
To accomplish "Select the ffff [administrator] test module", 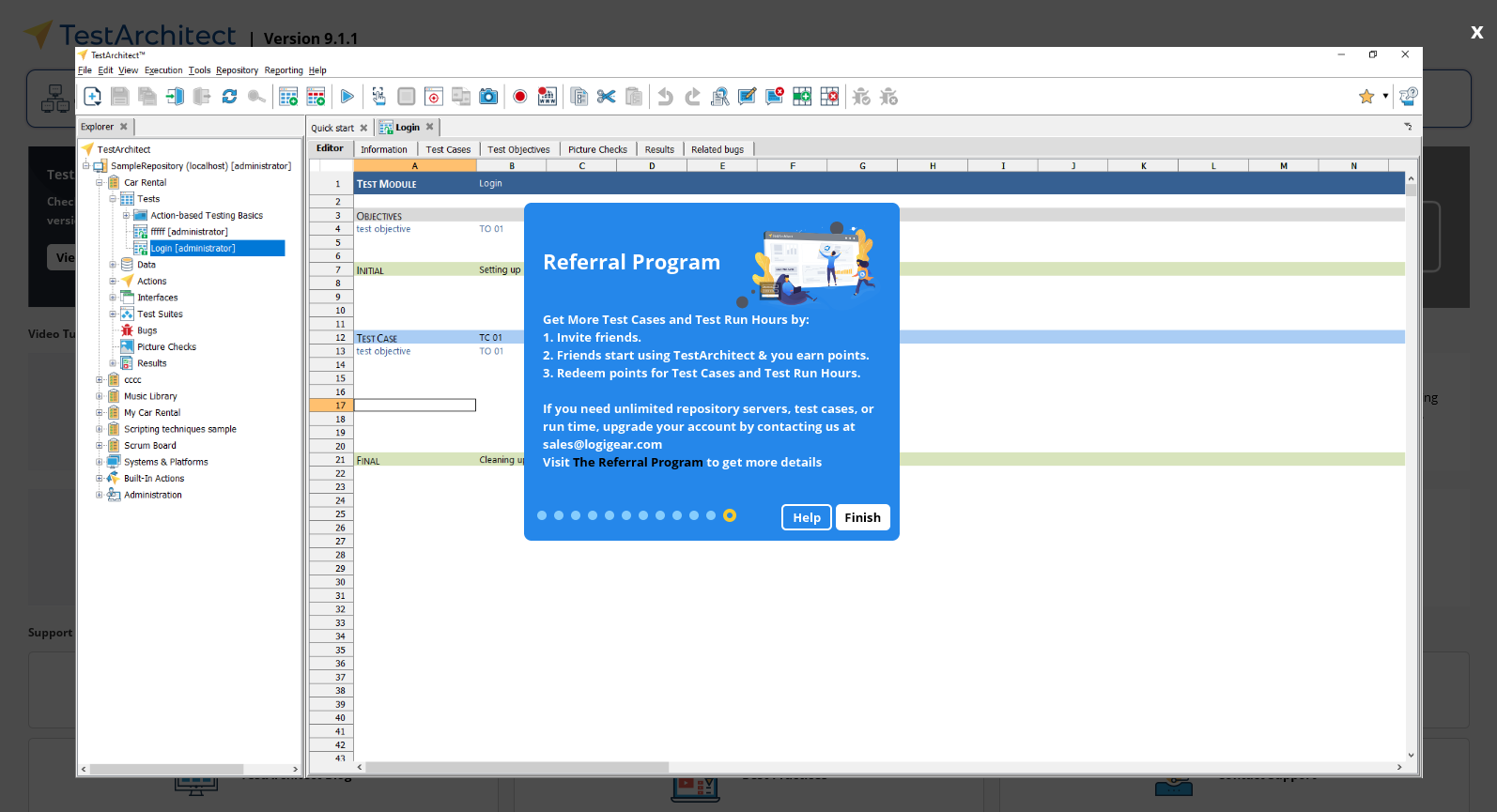I will pyautogui.click(x=189, y=232).
